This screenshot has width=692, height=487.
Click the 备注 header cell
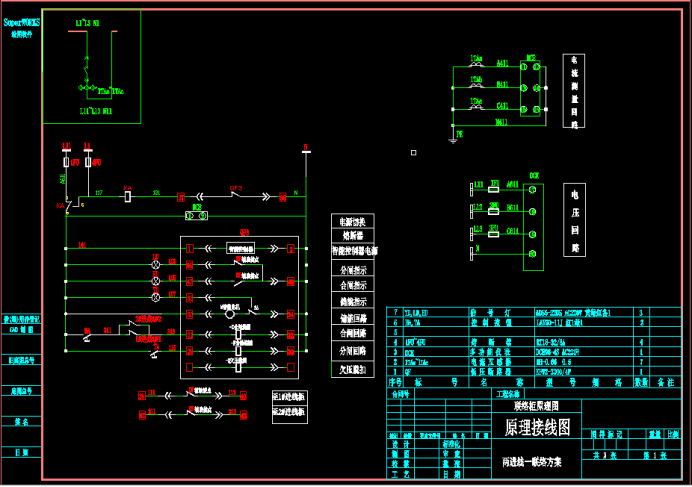point(665,382)
